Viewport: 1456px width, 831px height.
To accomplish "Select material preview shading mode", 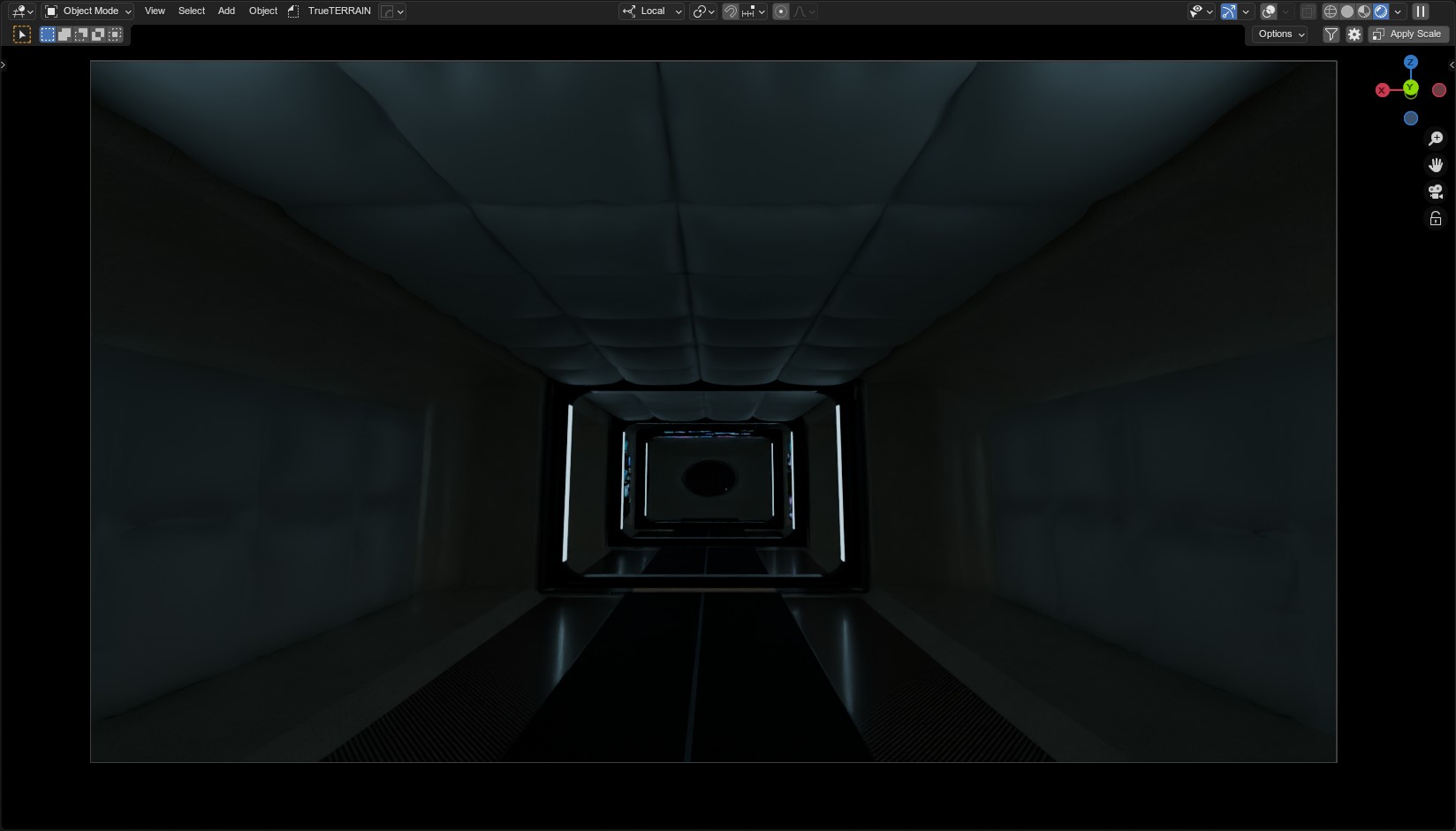I will click(x=1364, y=11).
